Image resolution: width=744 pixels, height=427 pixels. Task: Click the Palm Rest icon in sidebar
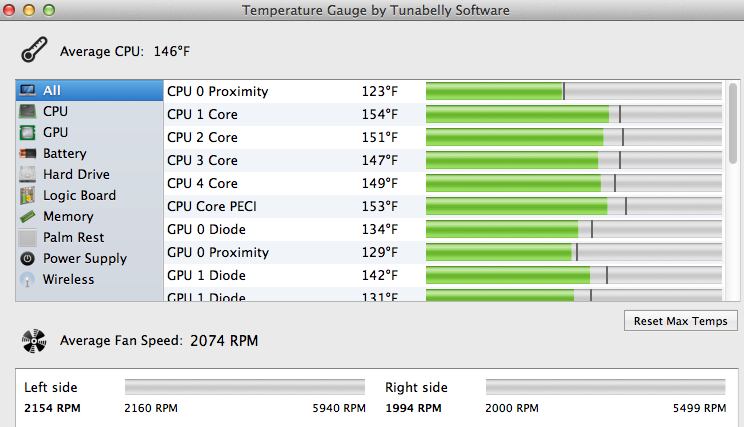click(28, 237)
